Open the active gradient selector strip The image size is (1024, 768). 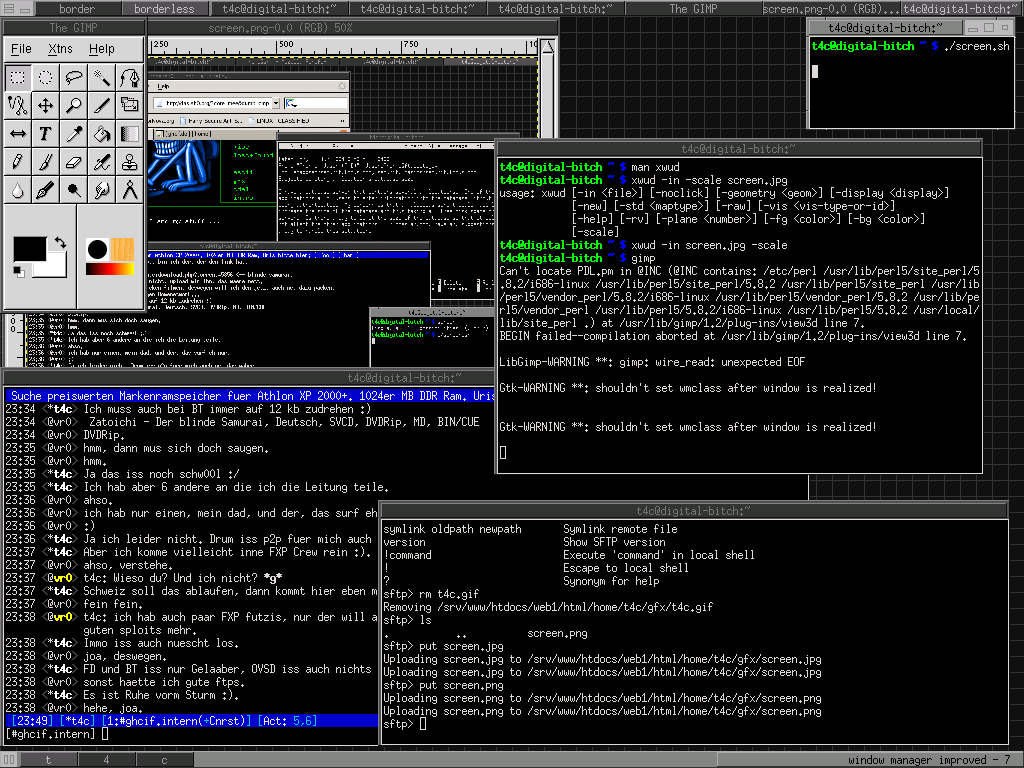(x=110, y=269)
